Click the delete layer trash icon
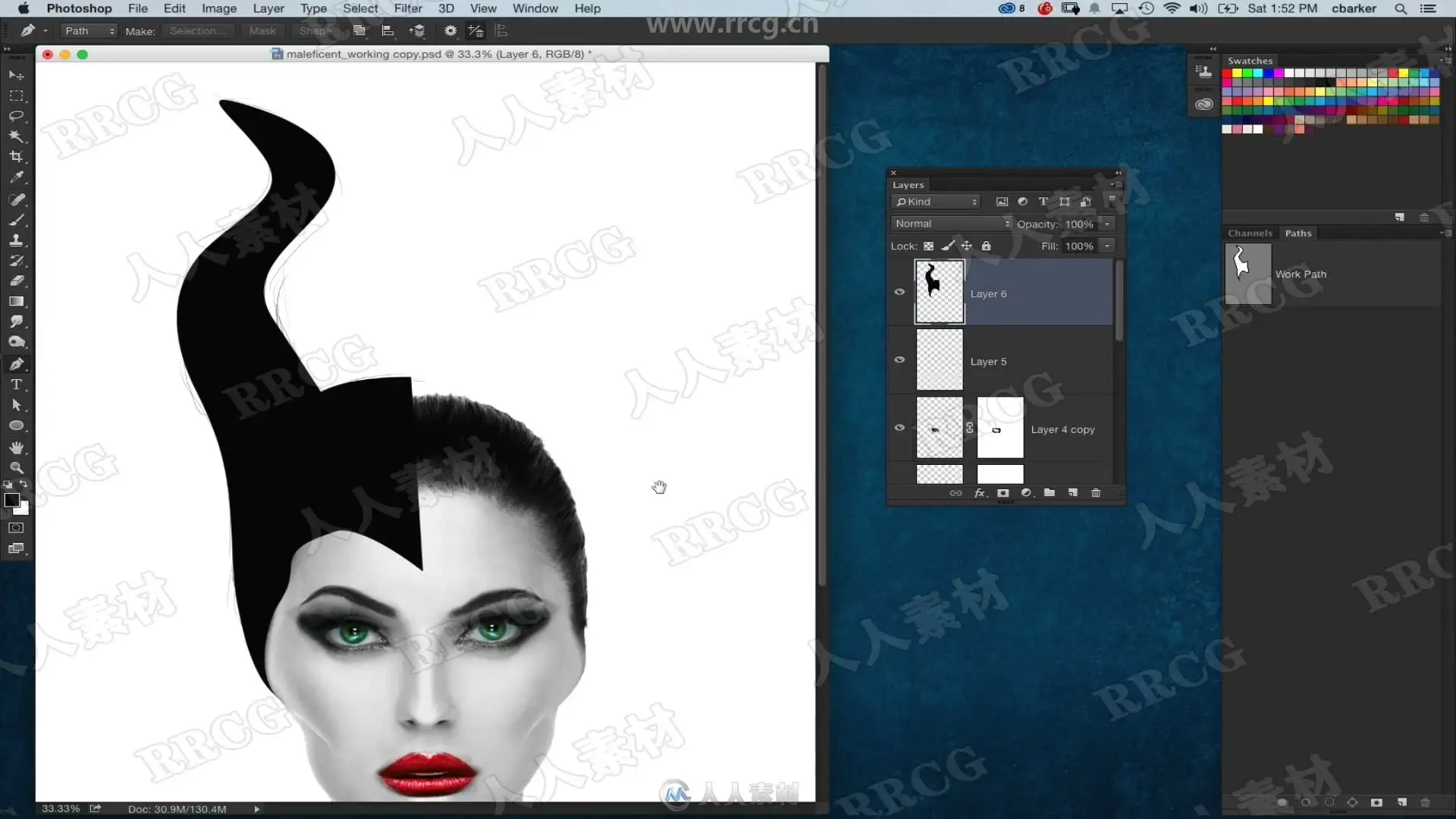This screenshot has height=819, width=1456. tap(1096, 493)
